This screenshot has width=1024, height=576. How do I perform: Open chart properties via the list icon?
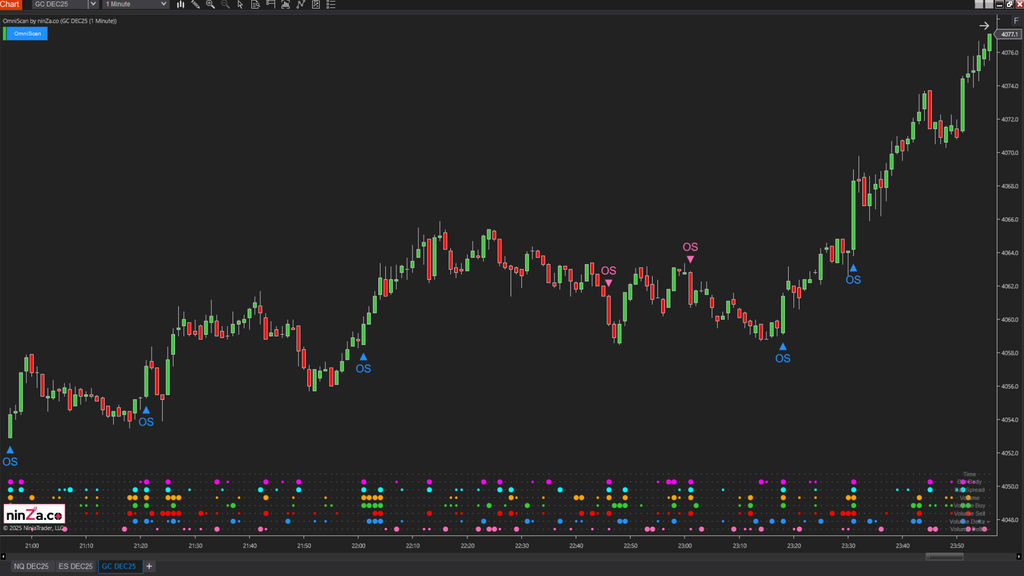[x=331, y=5]
